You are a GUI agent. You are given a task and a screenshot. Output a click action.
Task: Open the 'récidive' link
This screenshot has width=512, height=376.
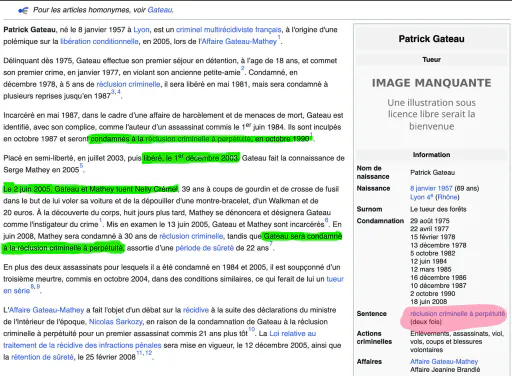[196, 310]
